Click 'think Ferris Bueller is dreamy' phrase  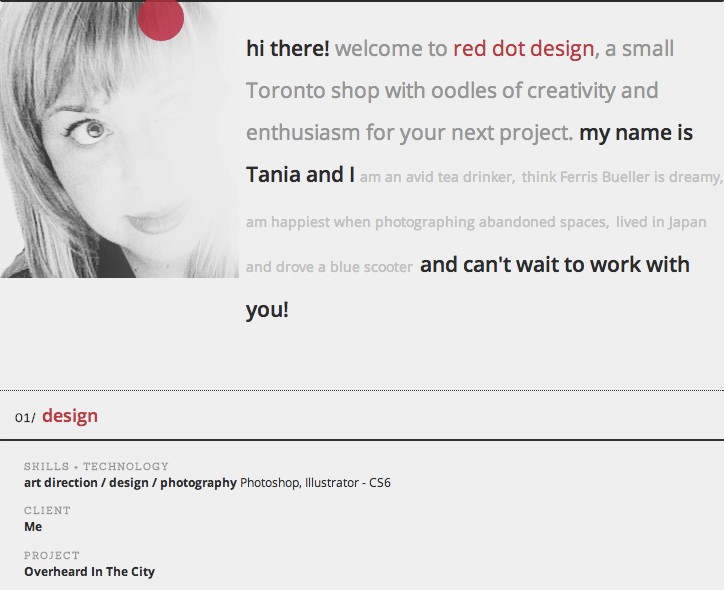pyautogui.click(x=622, y=177)
